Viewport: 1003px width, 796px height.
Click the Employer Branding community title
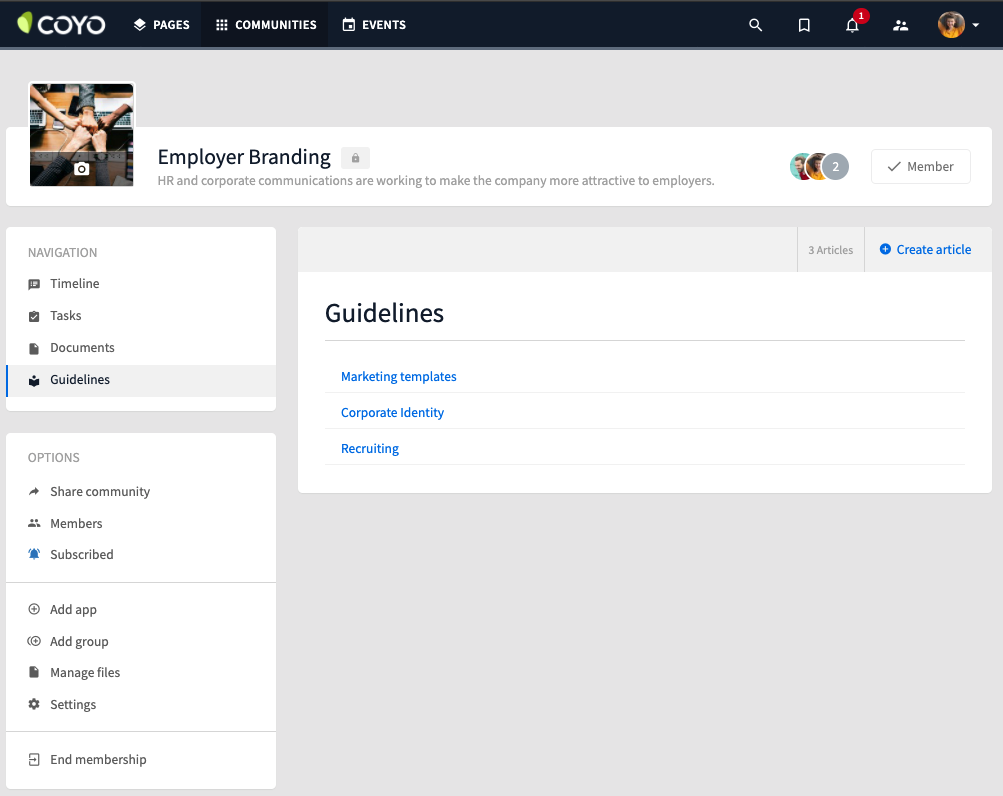click(244, 157)
